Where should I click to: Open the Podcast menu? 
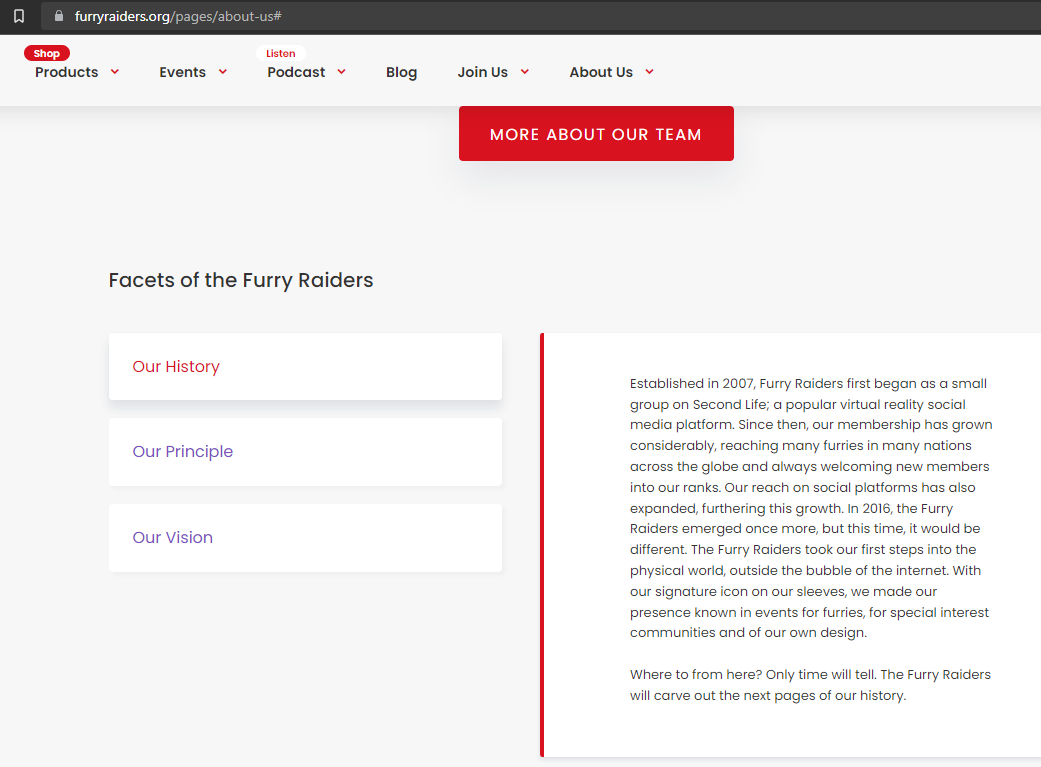coord(296,72)
